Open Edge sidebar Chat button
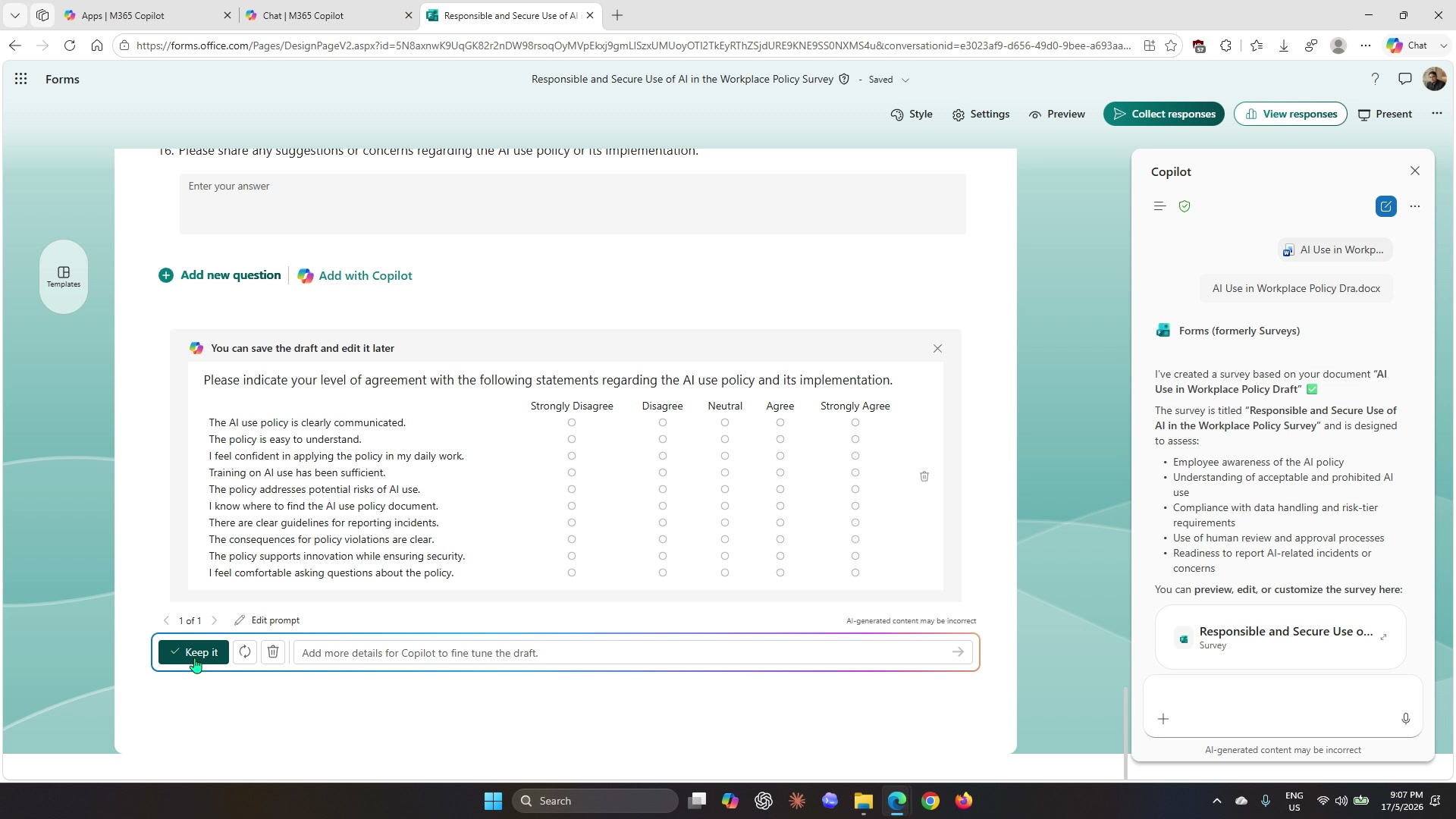This screenshot has height=819, width=1456. tap(1416, 45)
